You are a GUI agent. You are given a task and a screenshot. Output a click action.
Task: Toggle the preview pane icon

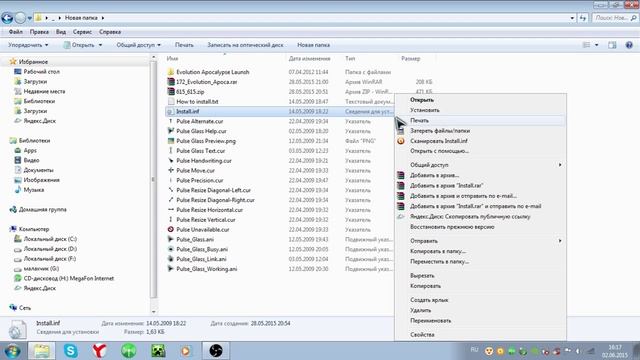point(612,45)
